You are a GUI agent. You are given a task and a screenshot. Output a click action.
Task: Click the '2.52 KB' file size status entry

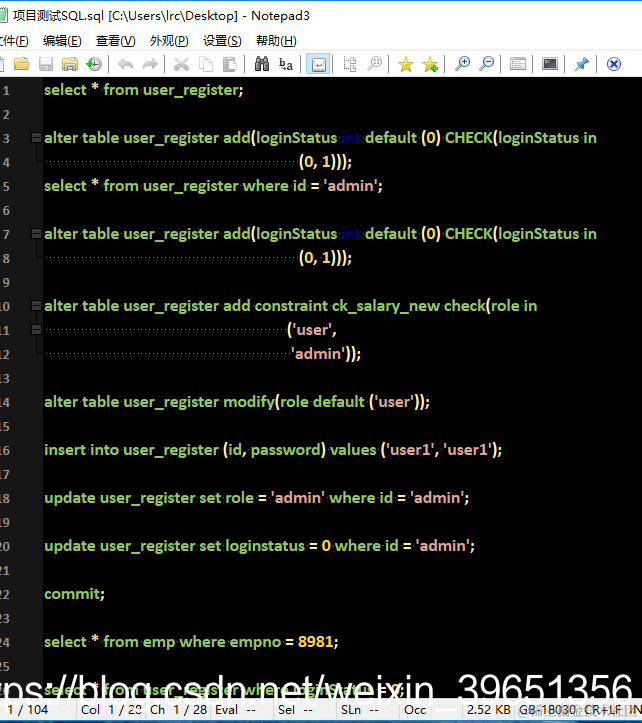pyautogui.click(x=489, y=710)
